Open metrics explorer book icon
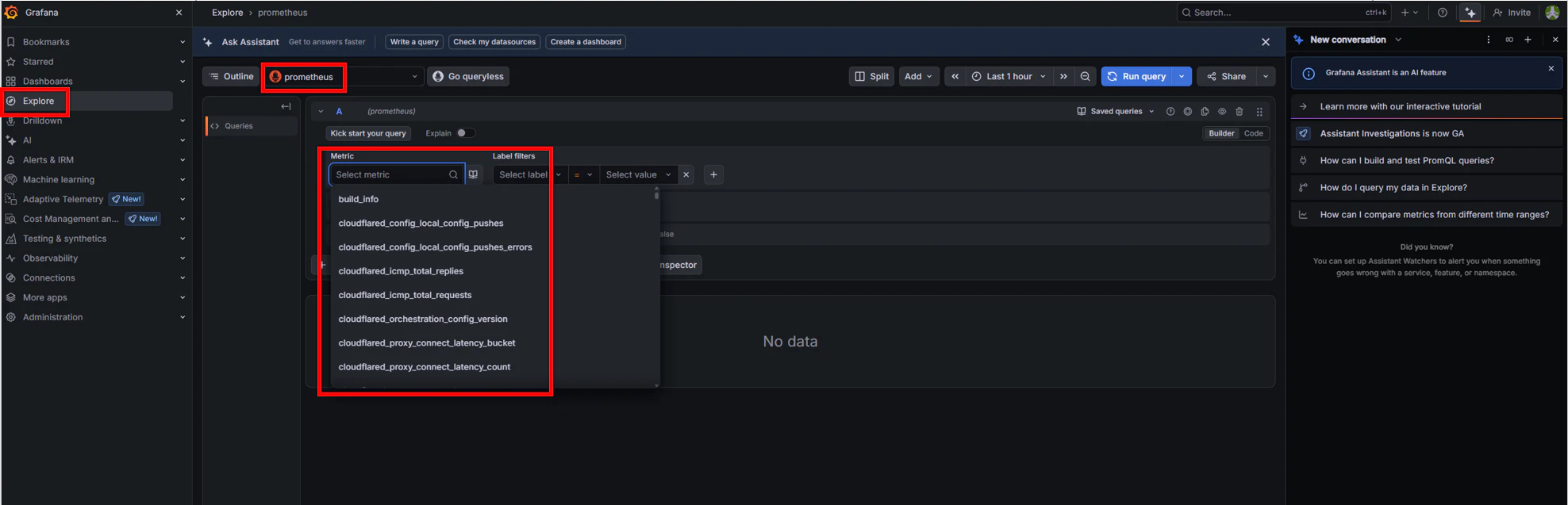The width and height of the screenshot is (1568, 505). tap(474, 174)
